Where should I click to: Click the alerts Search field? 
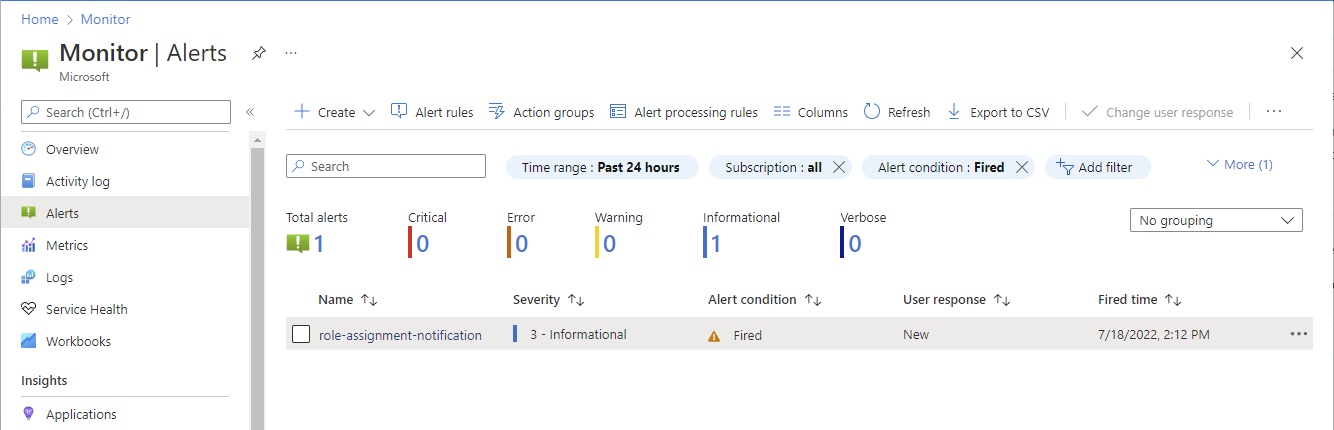point(386,166)
